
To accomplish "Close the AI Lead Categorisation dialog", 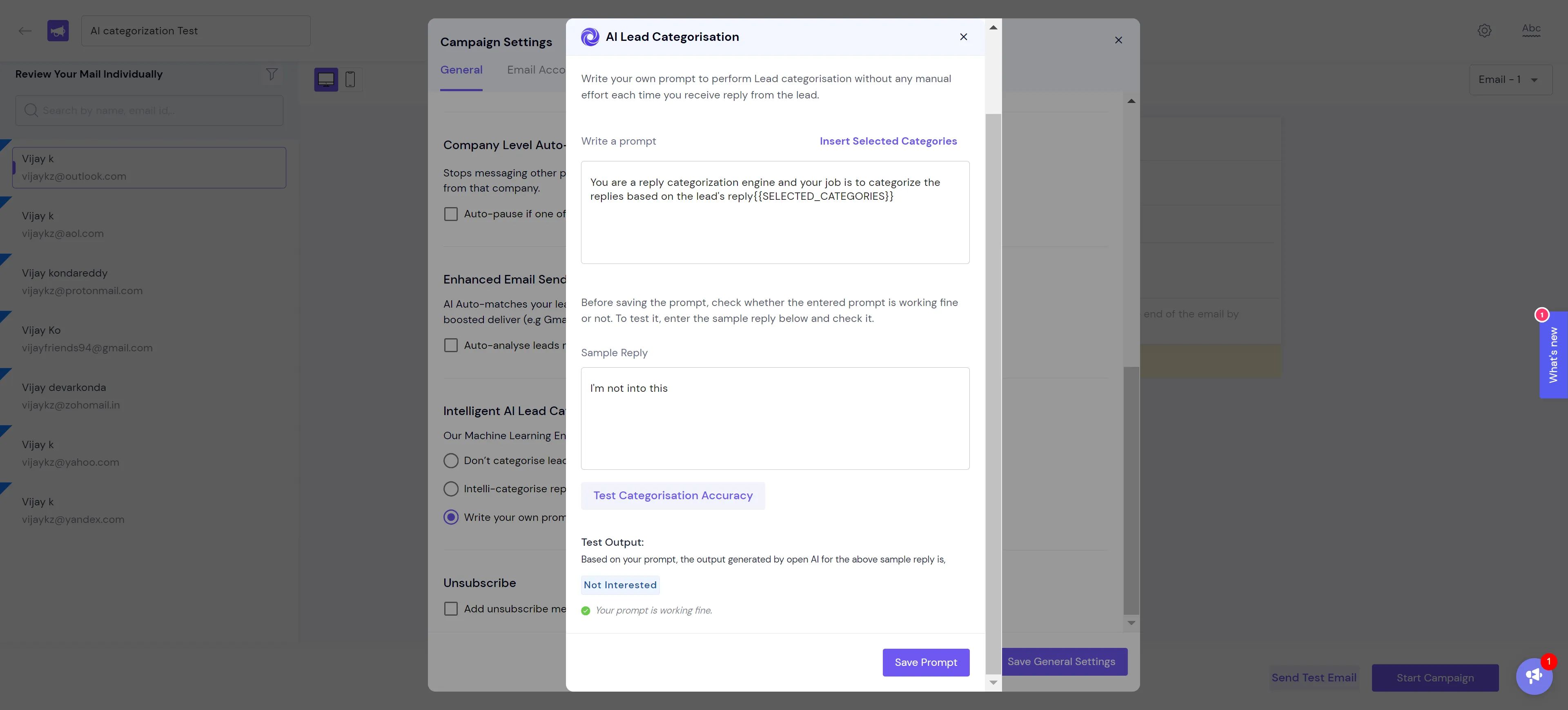I will point(963,36).
